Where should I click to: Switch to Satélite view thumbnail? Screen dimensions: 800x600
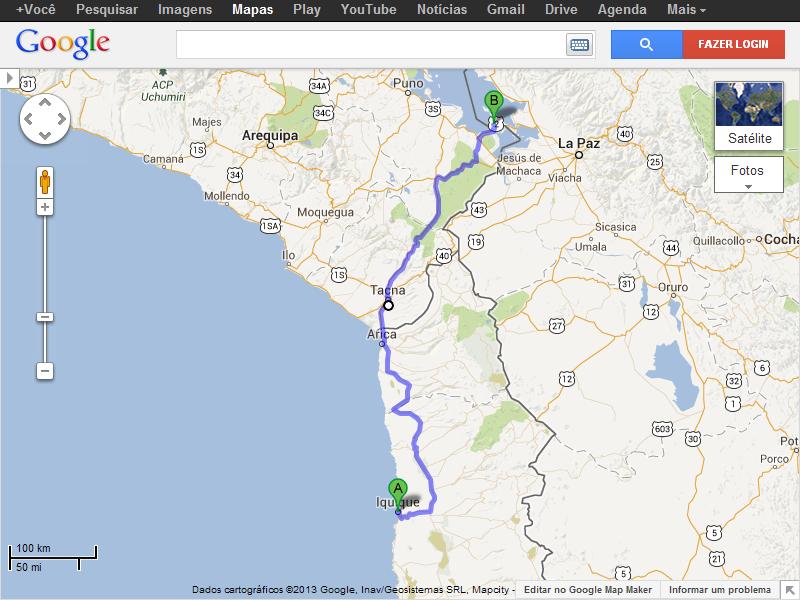point(748,116)
